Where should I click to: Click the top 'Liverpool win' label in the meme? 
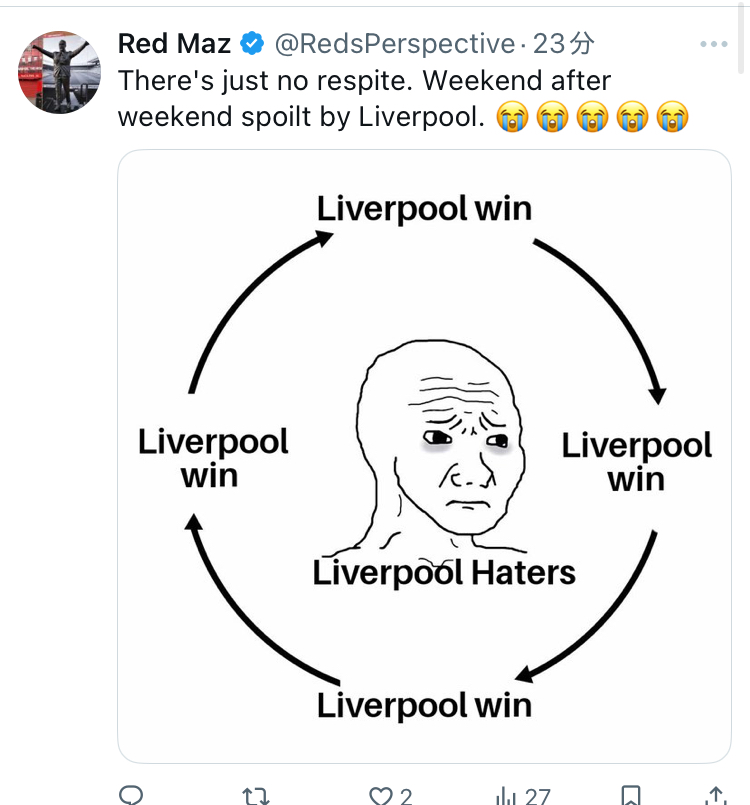coord(424,208)
